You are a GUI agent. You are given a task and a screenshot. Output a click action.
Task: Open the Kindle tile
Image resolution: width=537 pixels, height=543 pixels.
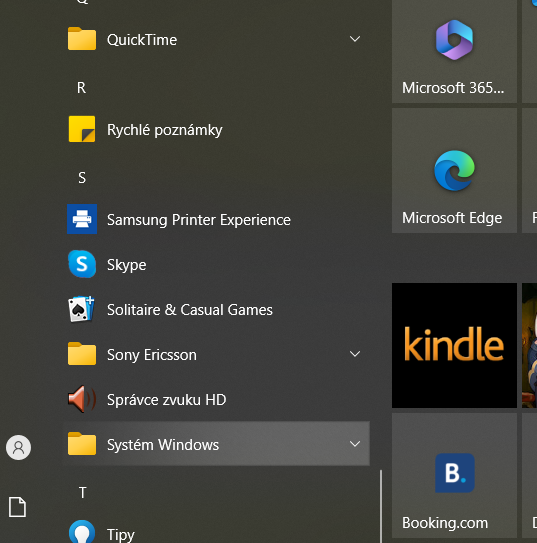[x=454, y=345]
